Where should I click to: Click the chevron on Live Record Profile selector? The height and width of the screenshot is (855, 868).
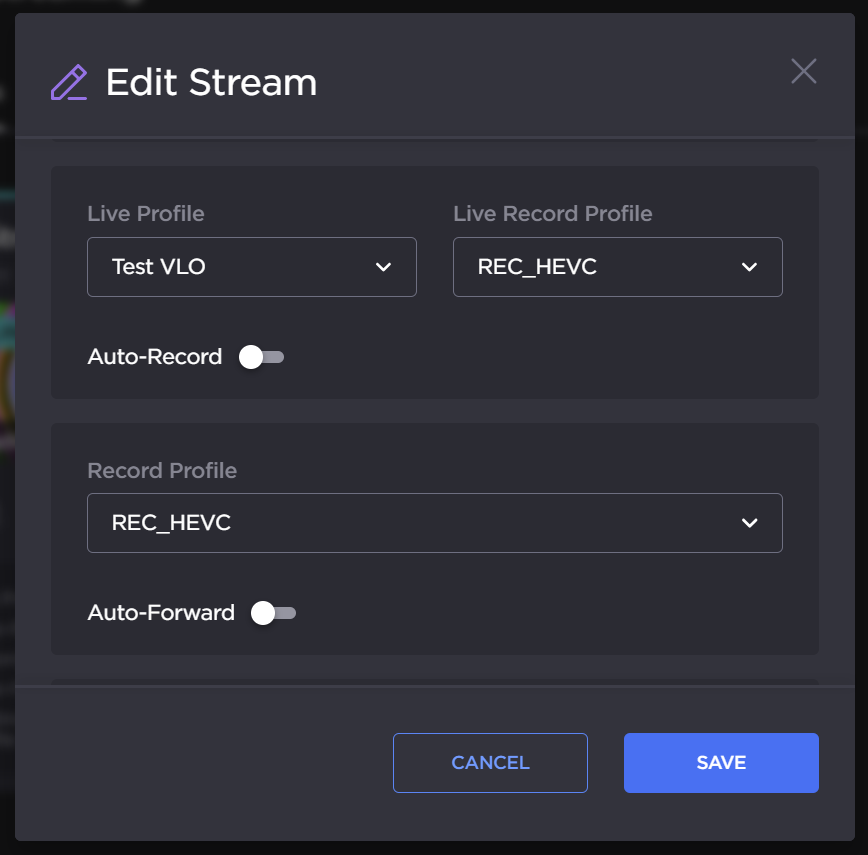click(x=749, y=267)
